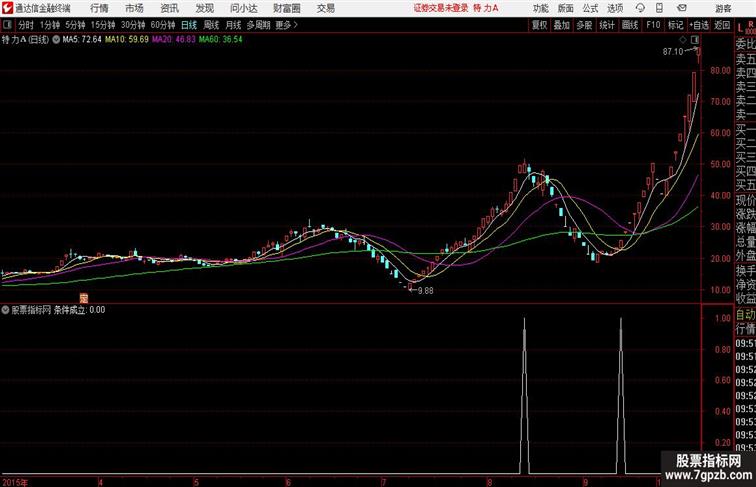The height and width of the screenshot is (487, 756).
Task: Open the 版面 menu
Action: [x=566, y=8]
